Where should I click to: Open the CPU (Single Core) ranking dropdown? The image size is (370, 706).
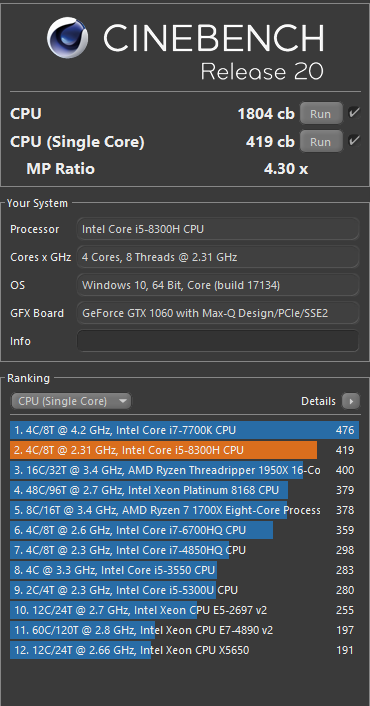click(x=71, y=401)
